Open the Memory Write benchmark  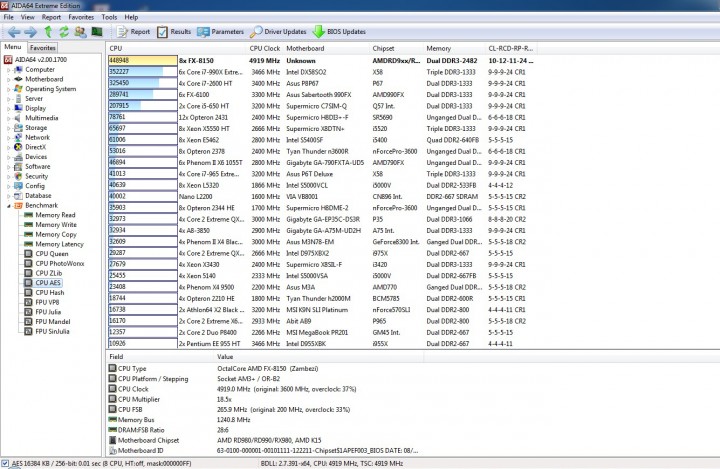pyautogui.click(x=56, y=225)
